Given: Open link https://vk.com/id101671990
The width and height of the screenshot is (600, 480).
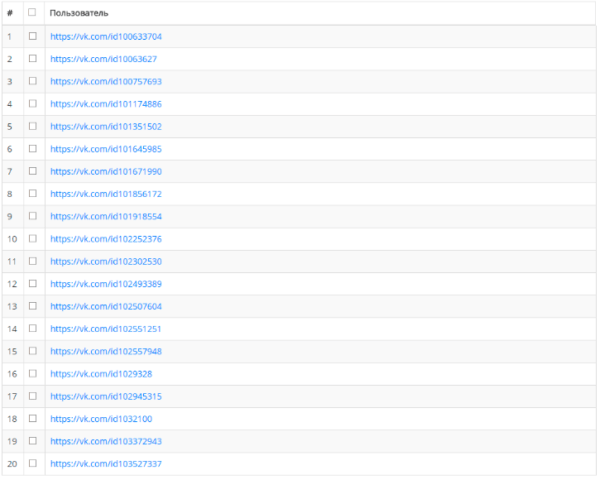Looking at the screenshot, I should coord(106,171).
